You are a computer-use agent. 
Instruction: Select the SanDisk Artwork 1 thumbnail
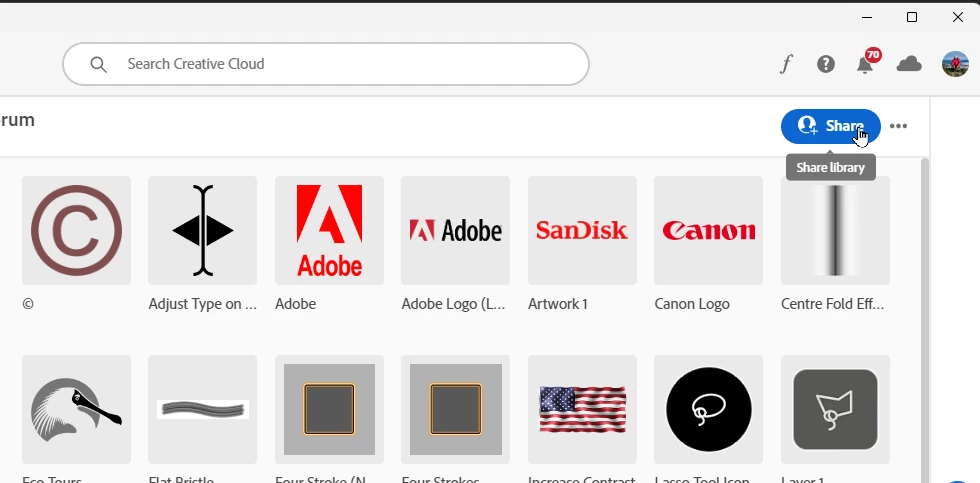(x=582, y=231)
